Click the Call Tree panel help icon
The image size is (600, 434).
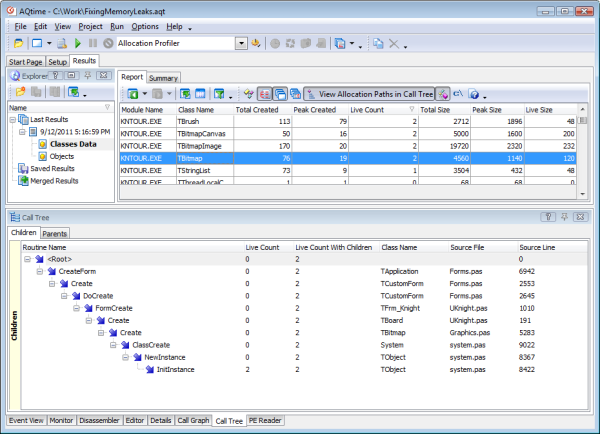click(548, 217)
